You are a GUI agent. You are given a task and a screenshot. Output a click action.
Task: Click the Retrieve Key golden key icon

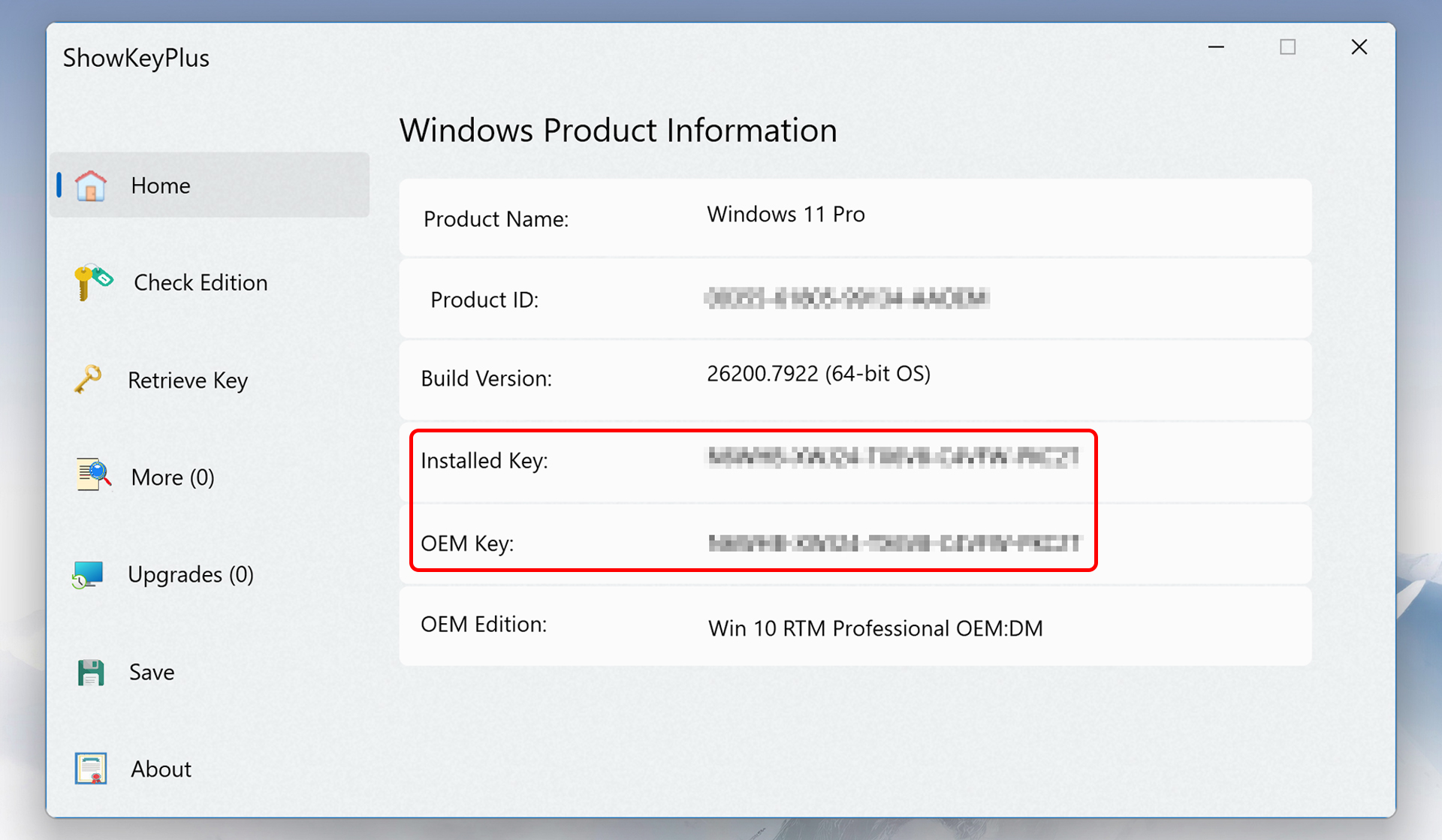[89, 379]
